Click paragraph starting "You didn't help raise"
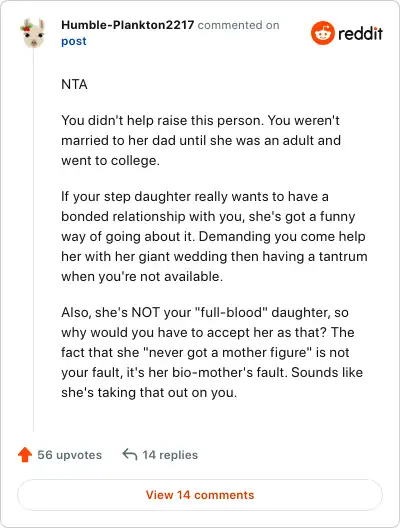The width and height of the screenshot is (400, 528). click(x=201, y=140)
